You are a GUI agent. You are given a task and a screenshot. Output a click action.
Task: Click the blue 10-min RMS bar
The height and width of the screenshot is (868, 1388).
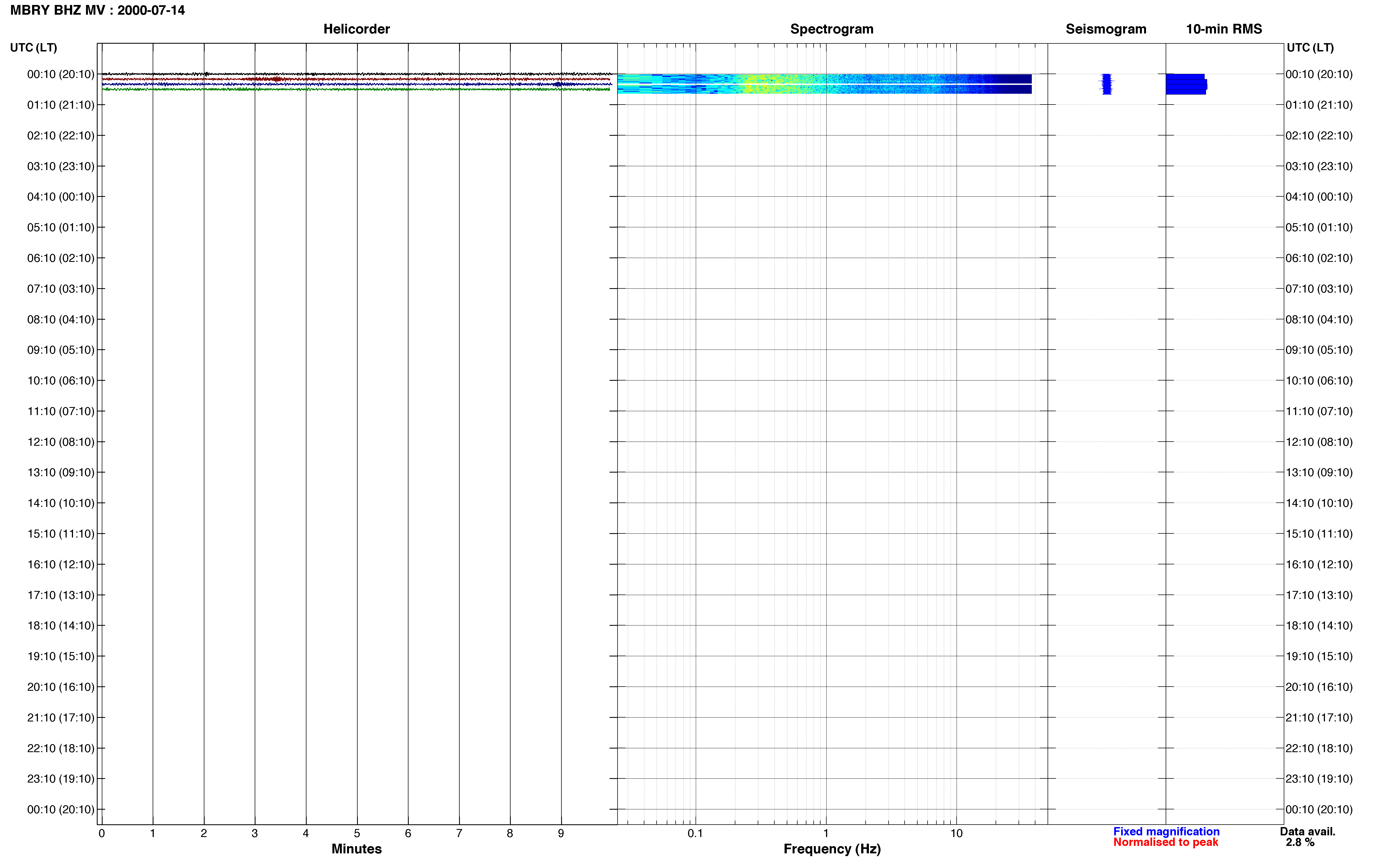click(x=1186, y=84)
